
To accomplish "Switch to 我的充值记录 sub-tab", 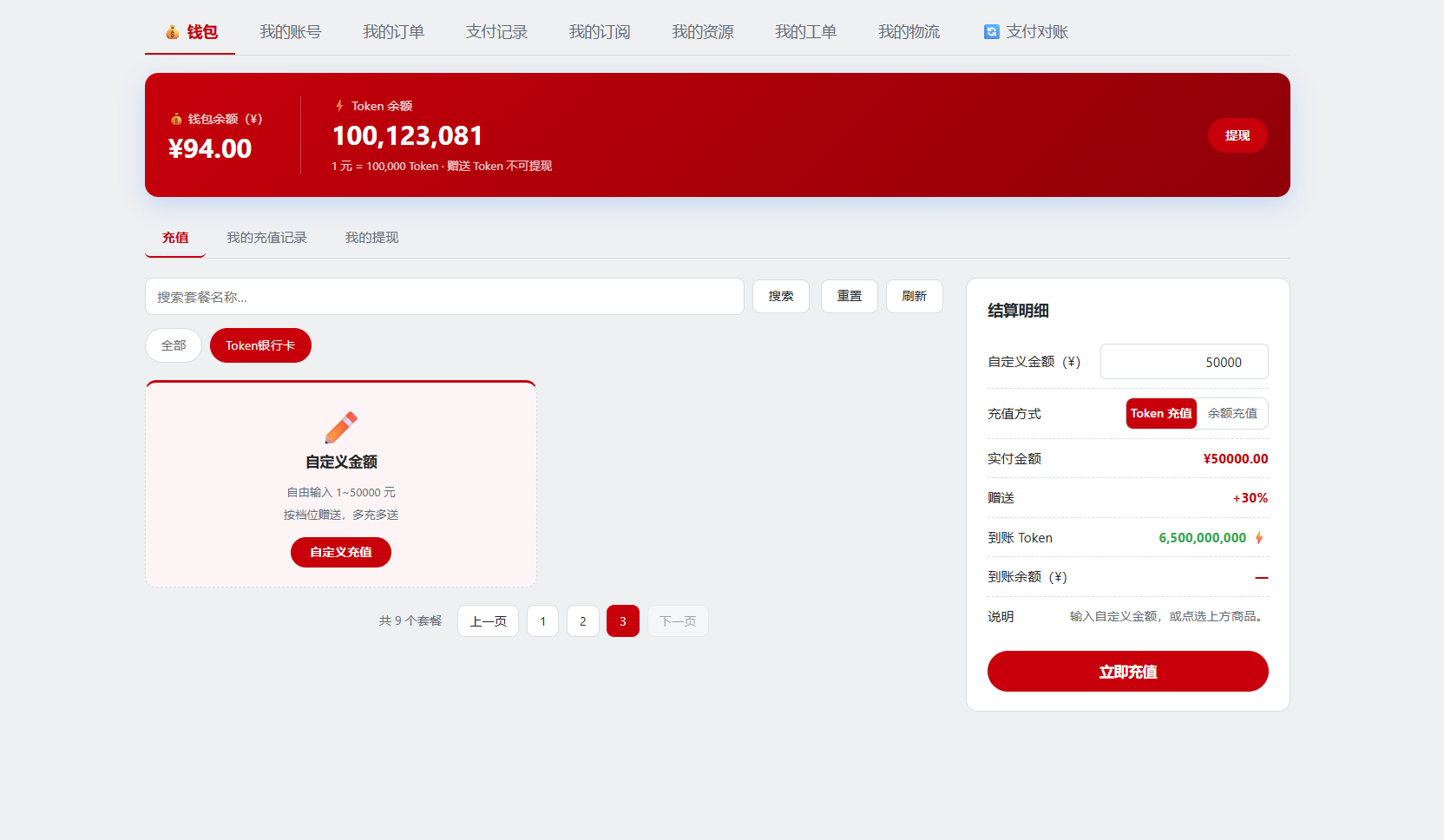I will (x=266, y=238).
